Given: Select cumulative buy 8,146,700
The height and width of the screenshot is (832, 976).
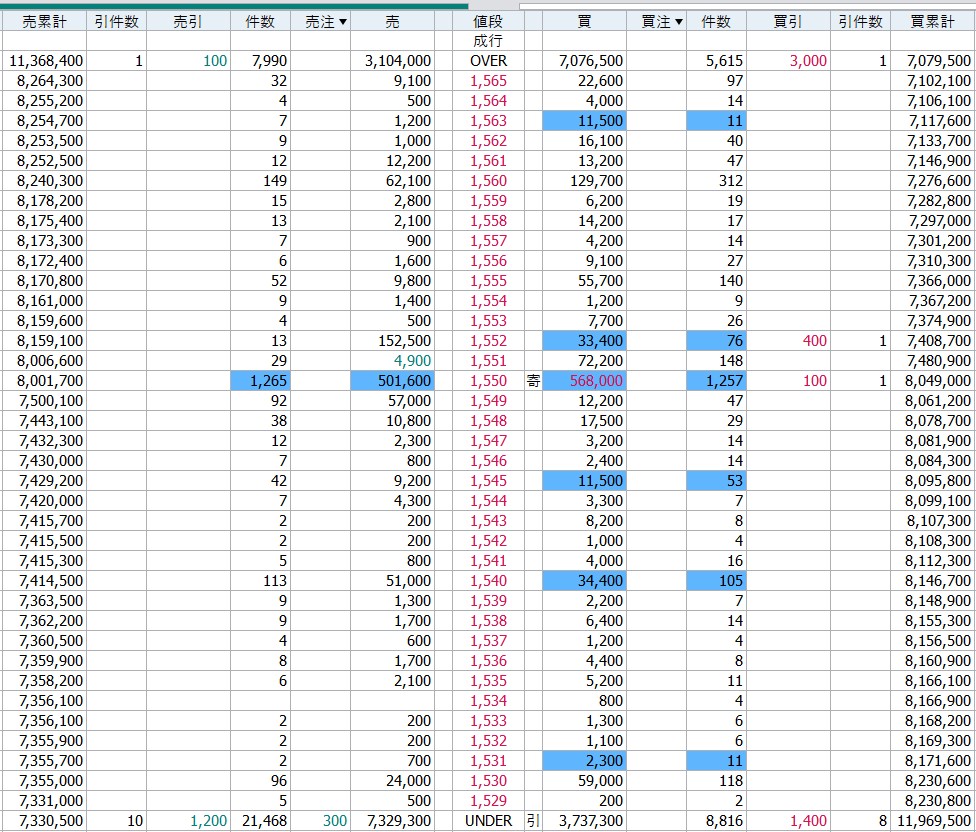Looking at the screenshot, I should point(938,581).
